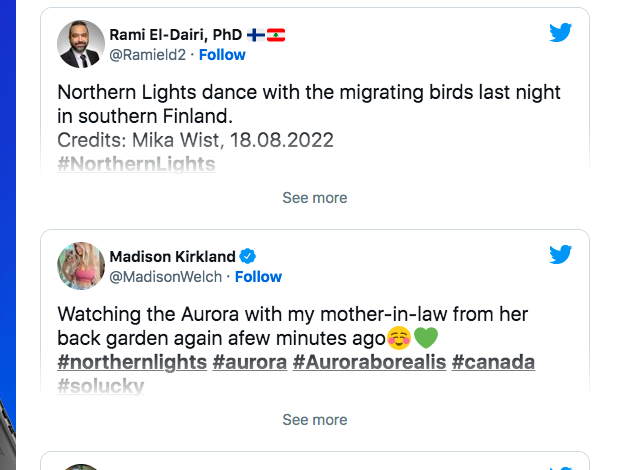Viewport: 633px width, 470px height.
Task: Follow the @Ramield2 account
Action: click(222, 55)
